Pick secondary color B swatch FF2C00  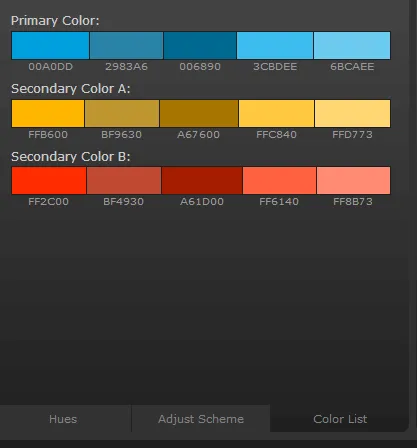[x=49, y=181]
